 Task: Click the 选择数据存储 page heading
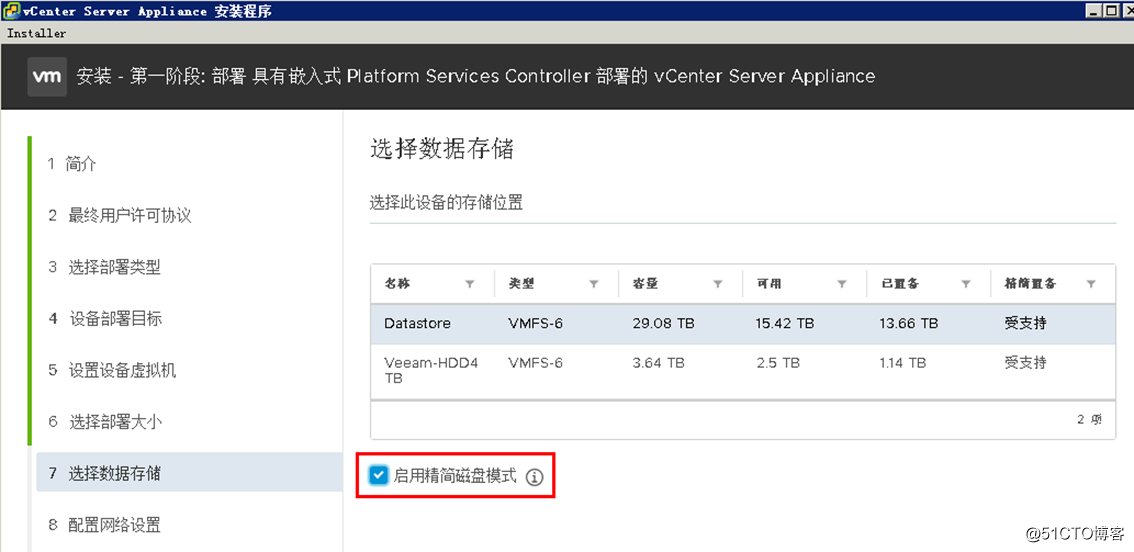point(441,149)
